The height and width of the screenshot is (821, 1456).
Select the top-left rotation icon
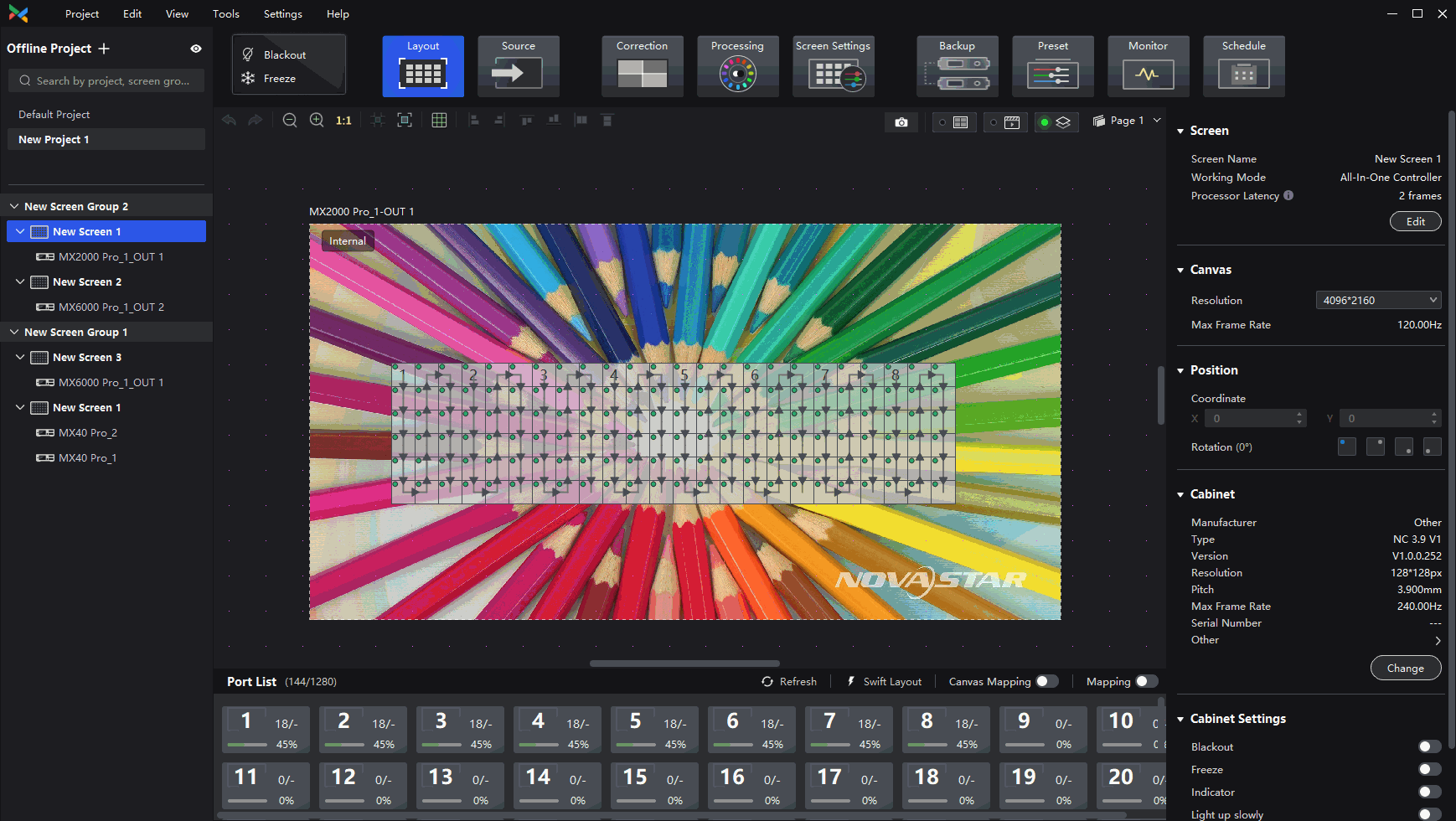pos(1347,447)
